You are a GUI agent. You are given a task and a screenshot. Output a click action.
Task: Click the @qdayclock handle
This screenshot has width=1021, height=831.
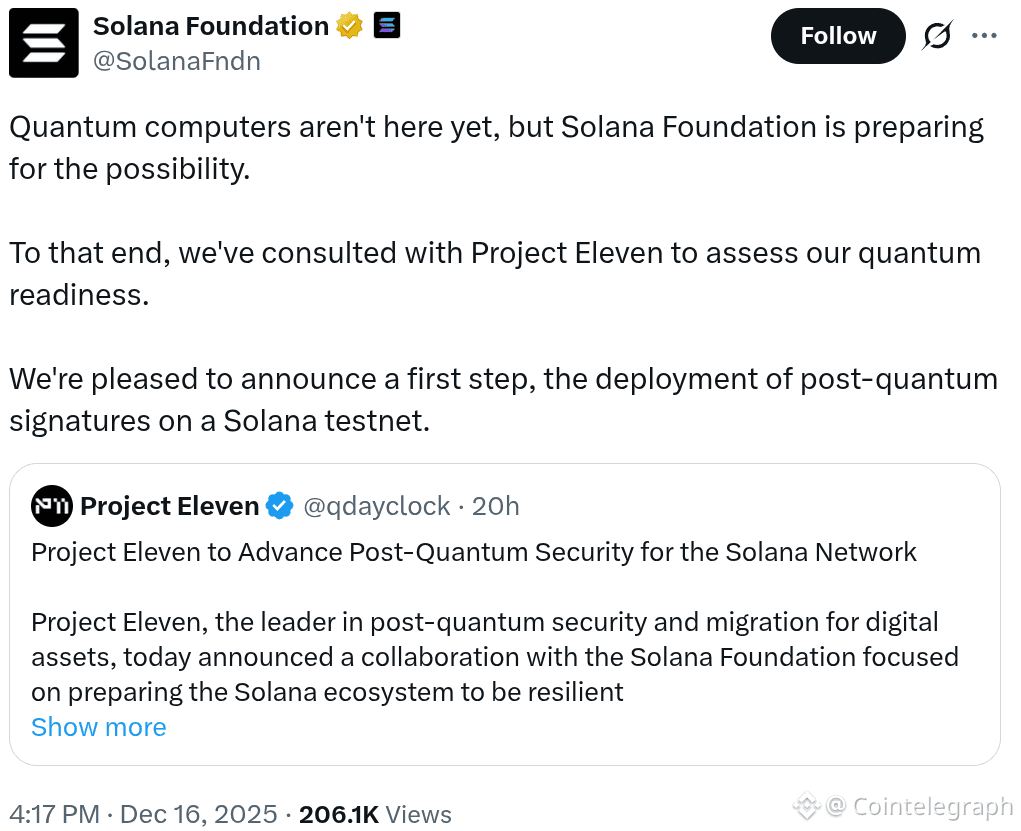click(x=376, y=506)
